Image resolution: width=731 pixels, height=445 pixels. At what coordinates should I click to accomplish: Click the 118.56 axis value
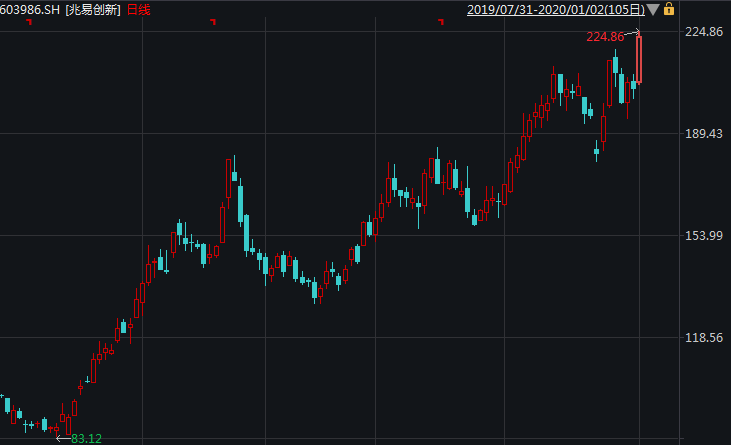704,338
